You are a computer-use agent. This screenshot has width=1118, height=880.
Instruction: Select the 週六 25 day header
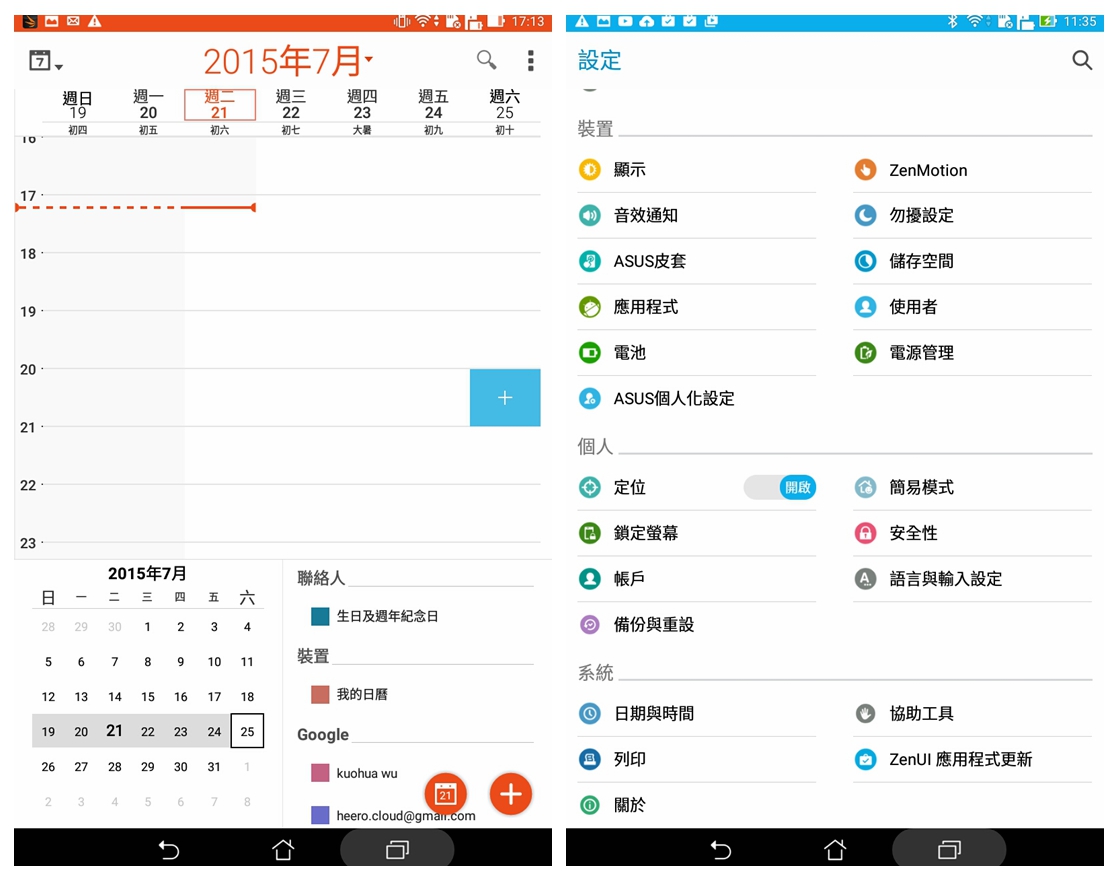tap(505, 105)
